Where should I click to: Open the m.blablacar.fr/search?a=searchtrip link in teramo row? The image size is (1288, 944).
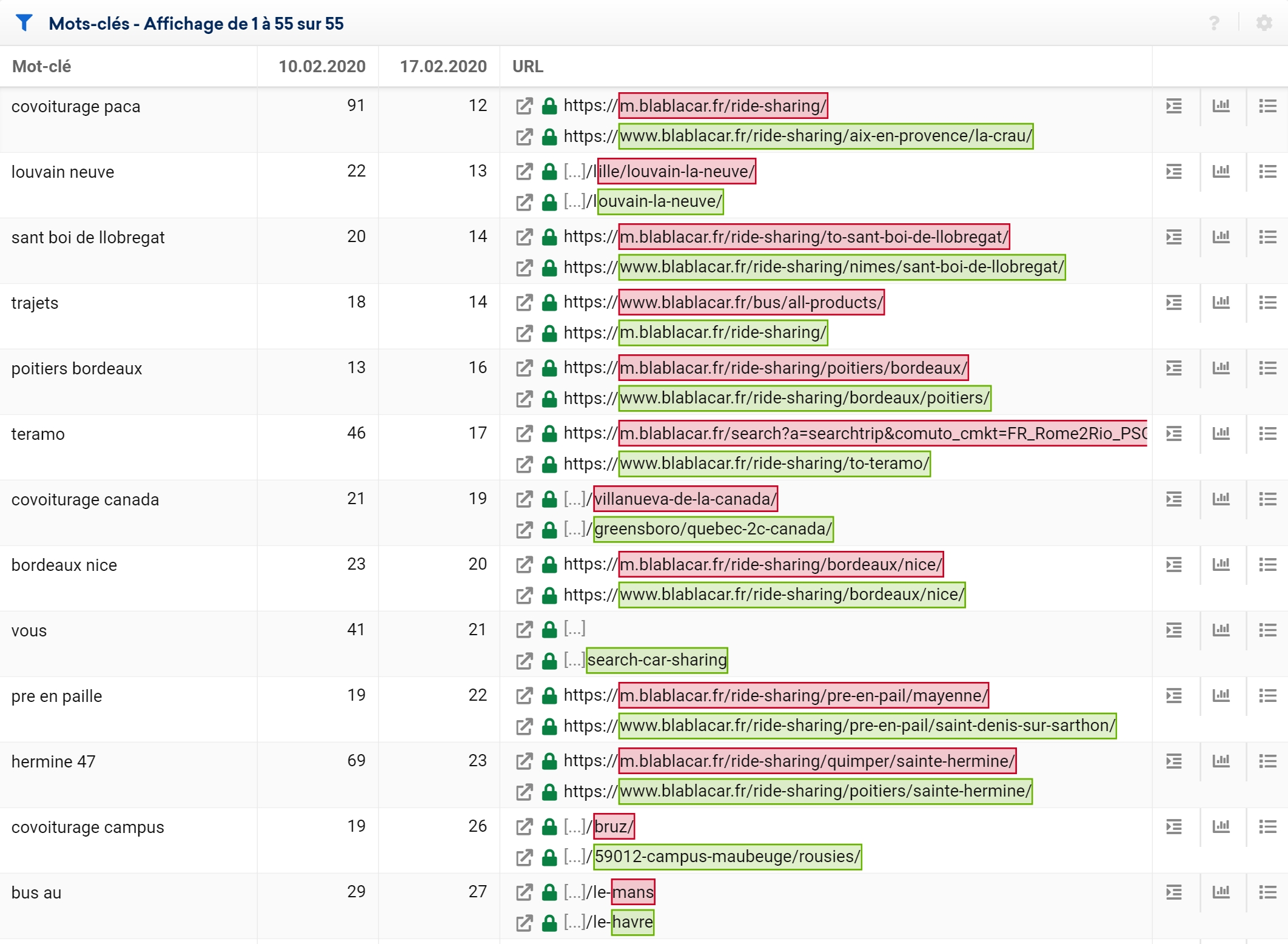point(883,433)
